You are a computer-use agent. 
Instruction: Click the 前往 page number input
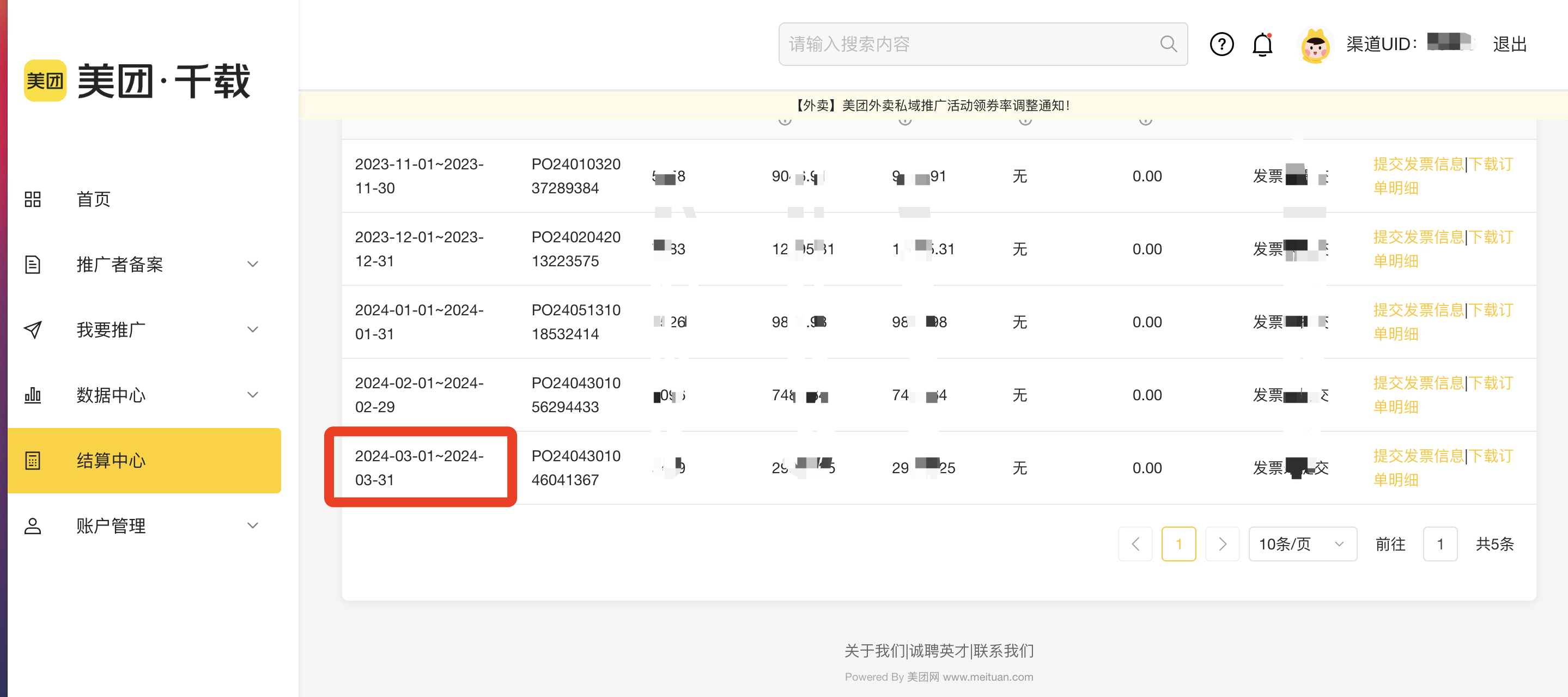point(1439,544)
